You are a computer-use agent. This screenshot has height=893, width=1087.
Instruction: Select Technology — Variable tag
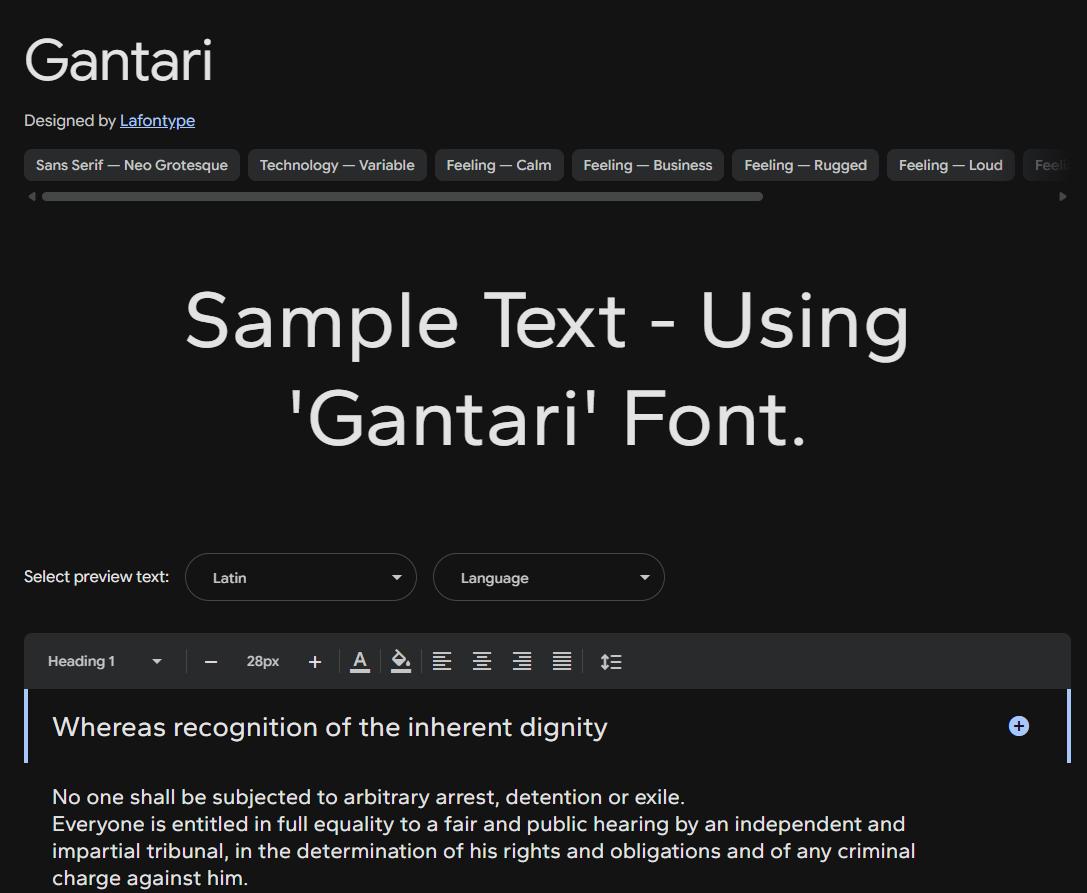(337, 165)
